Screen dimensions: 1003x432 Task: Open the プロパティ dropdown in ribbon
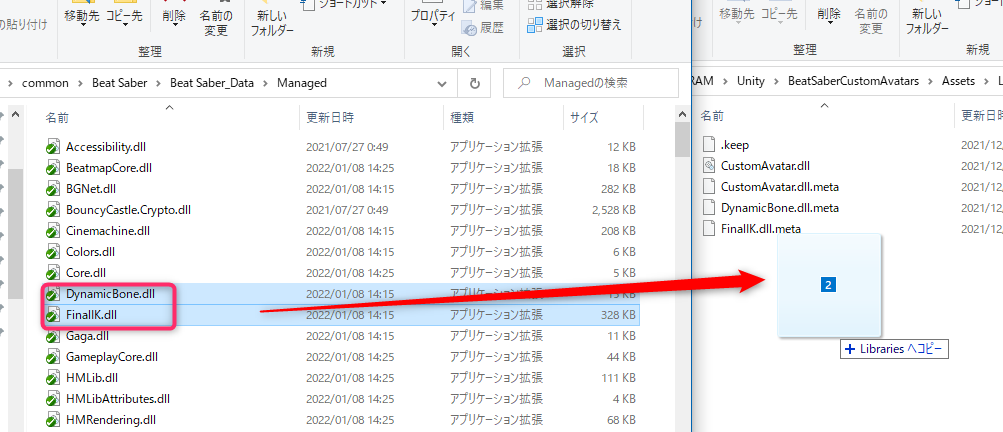coord(433,25)
